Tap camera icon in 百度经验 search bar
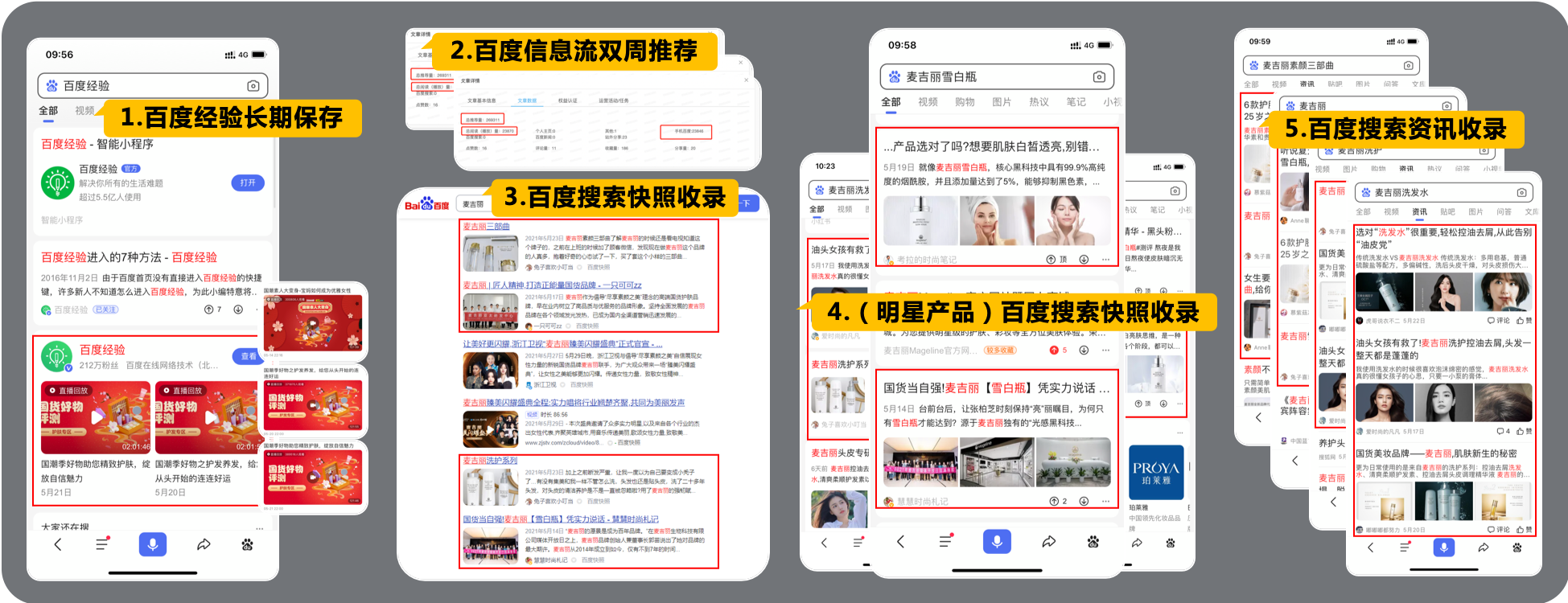This screenshot has height=603, width=1568. coord(253,86)
